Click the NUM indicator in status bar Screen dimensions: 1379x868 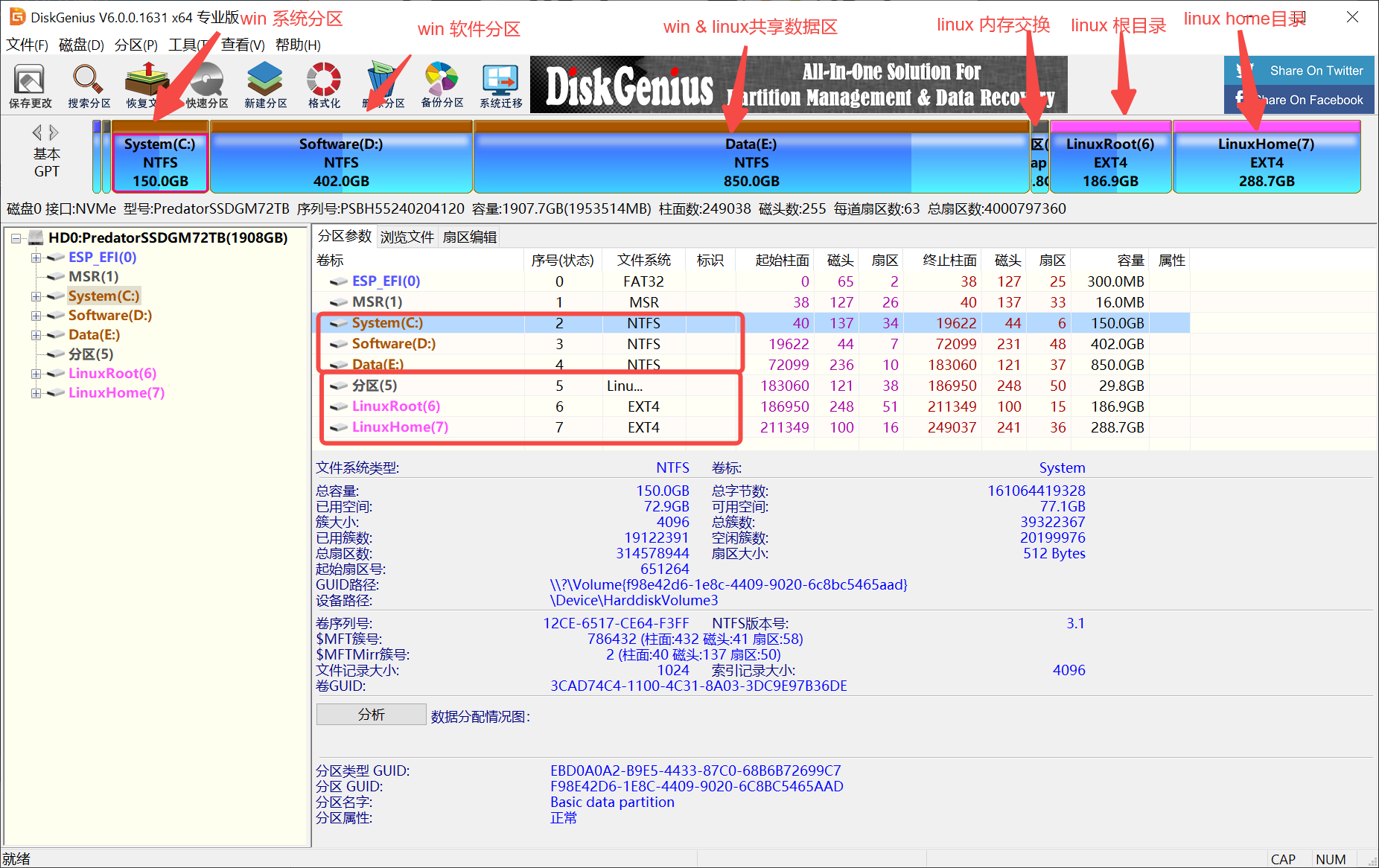tap(1330, 859)
